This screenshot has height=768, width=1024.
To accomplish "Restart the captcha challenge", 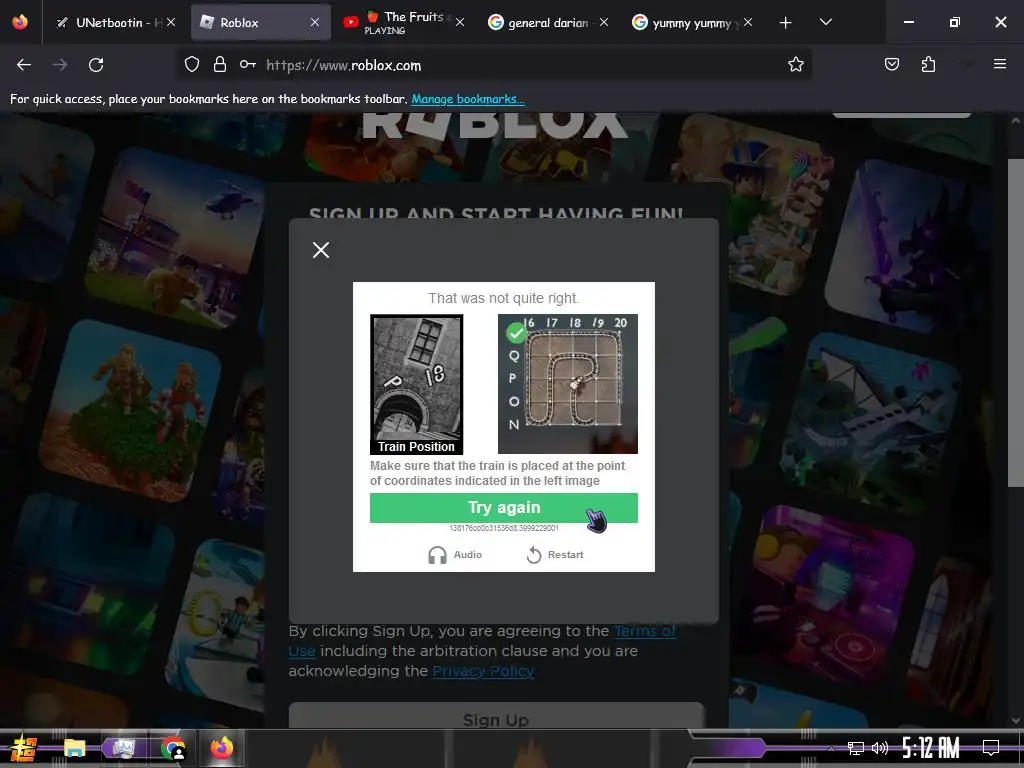I will [555, 554].
